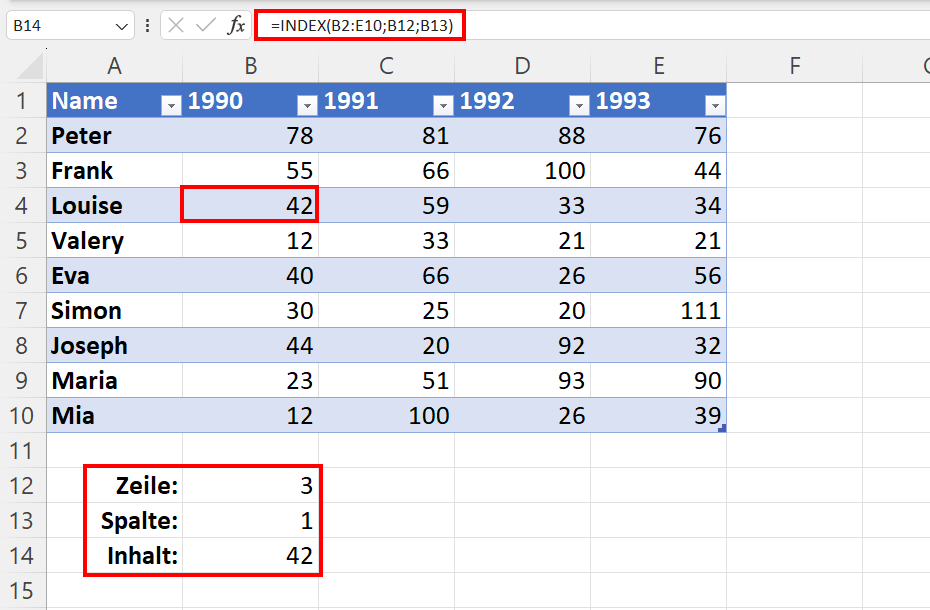Open the 1993 column filter dropdown
Viewport: 930px width, 610px height.
[x=715, y=106]
